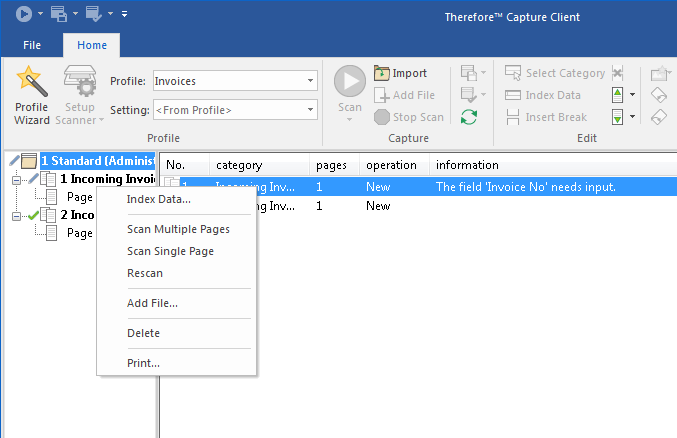This screenshot has height=438, width=677.
Task: Choose Add File... from context menu
Action: click(x=176, y=303)
